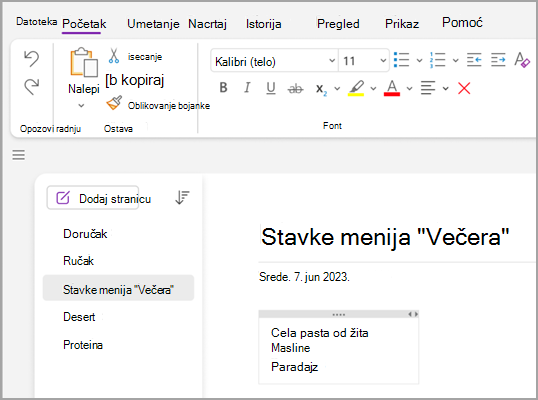This screenshot has height=400, width=538.
Task: Delete with the red X icon
Action: [x=464, y=88]
